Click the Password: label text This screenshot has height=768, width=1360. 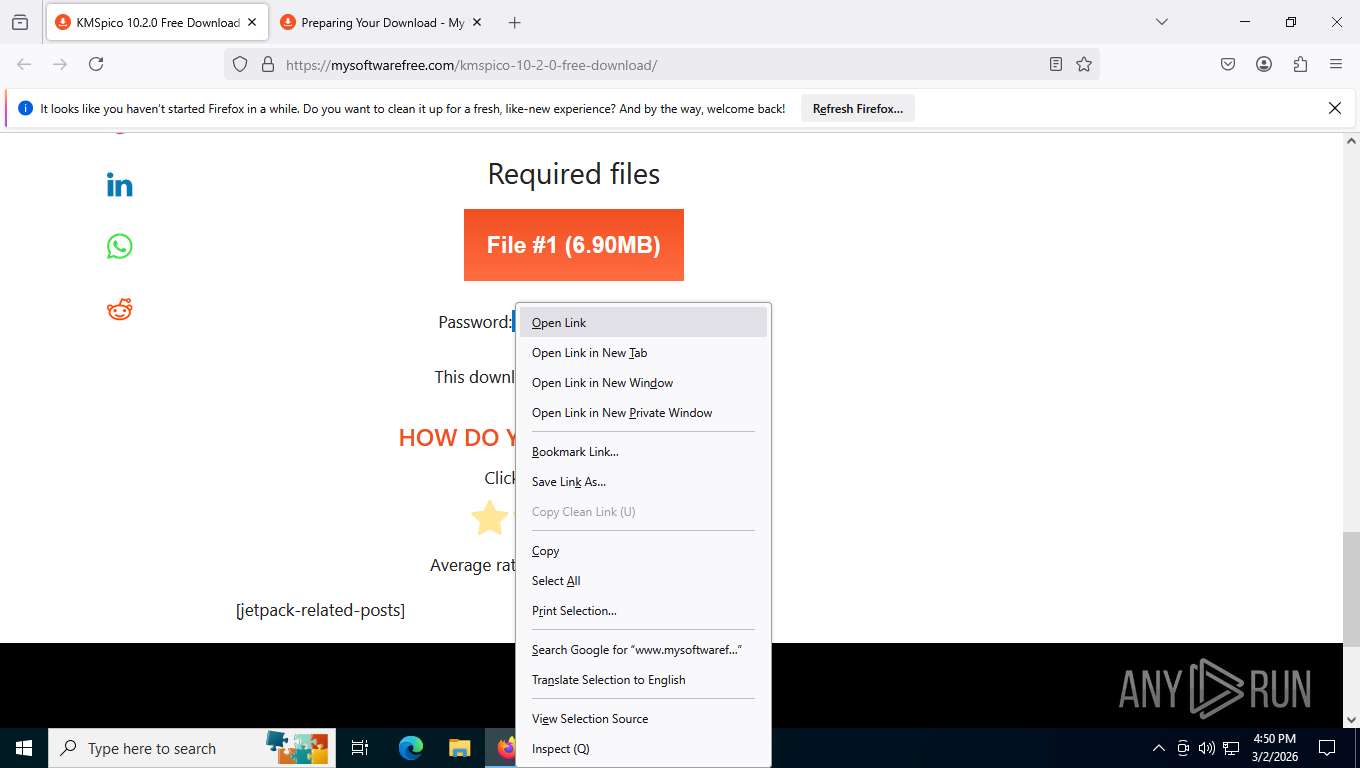tap(475, 322)
